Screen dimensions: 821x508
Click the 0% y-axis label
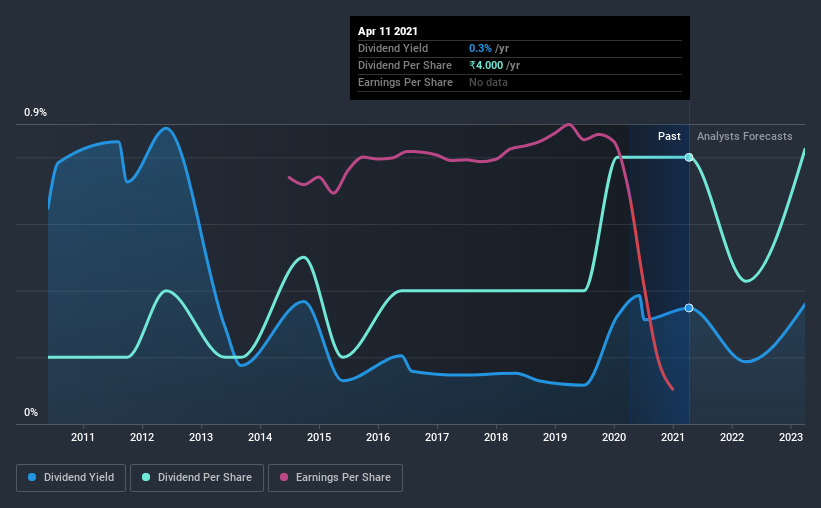tap(31, 412)
